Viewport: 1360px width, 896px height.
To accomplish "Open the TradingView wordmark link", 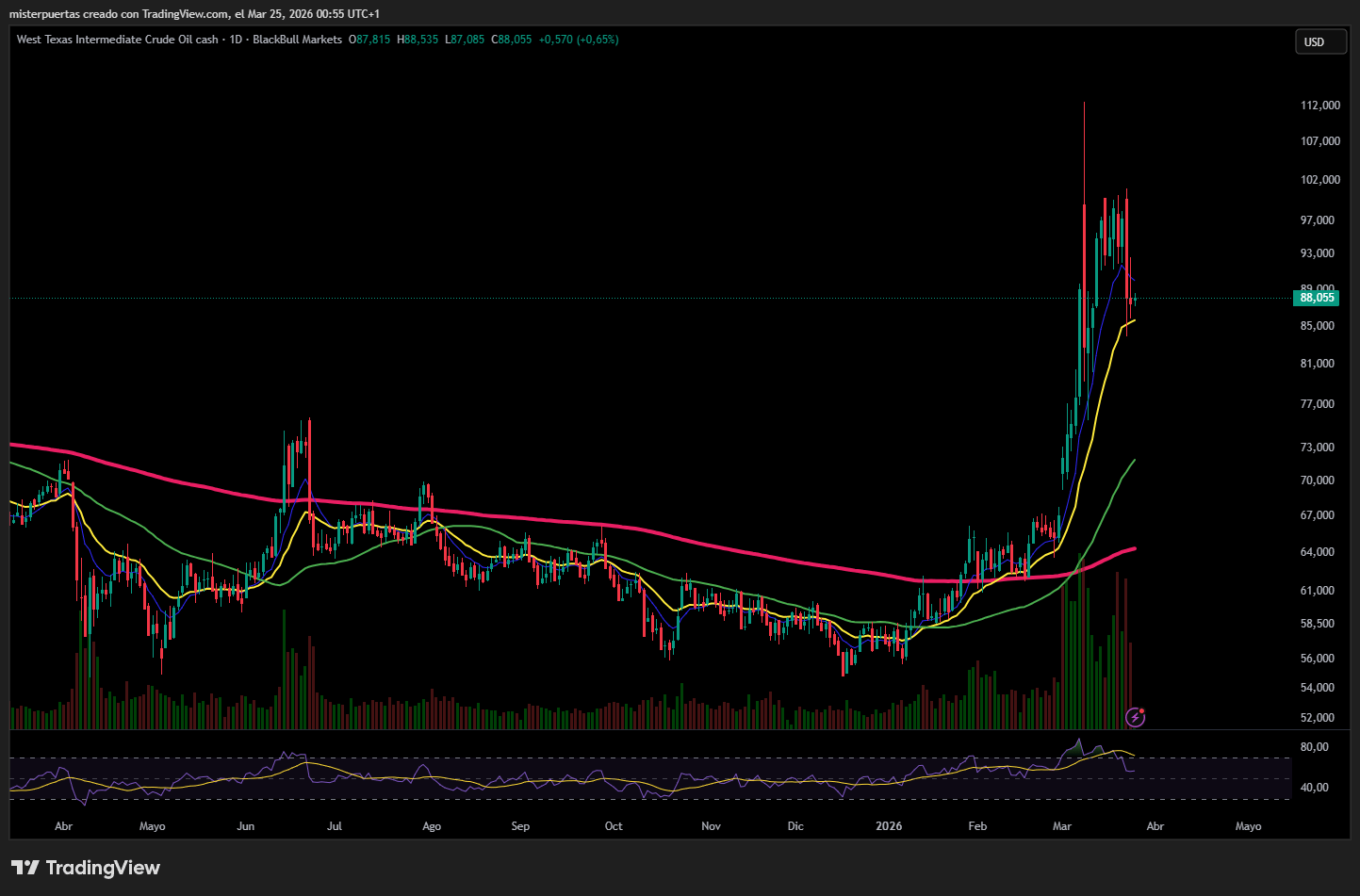I will 103,868.
